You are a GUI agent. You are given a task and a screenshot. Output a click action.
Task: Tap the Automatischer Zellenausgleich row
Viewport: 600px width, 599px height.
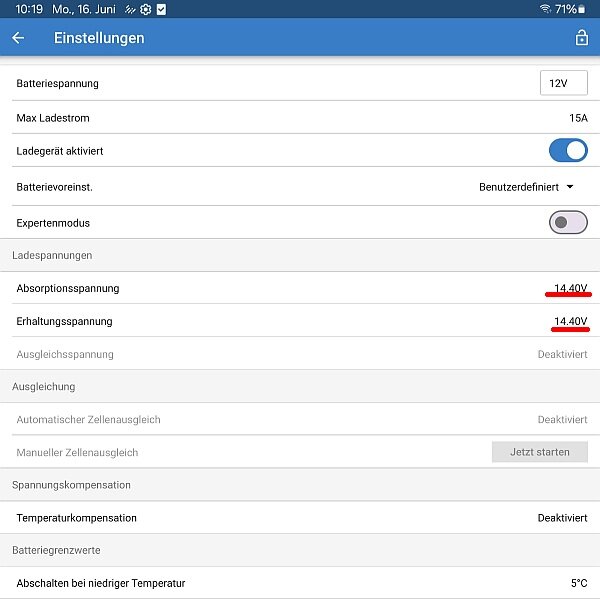click(300, 419)
